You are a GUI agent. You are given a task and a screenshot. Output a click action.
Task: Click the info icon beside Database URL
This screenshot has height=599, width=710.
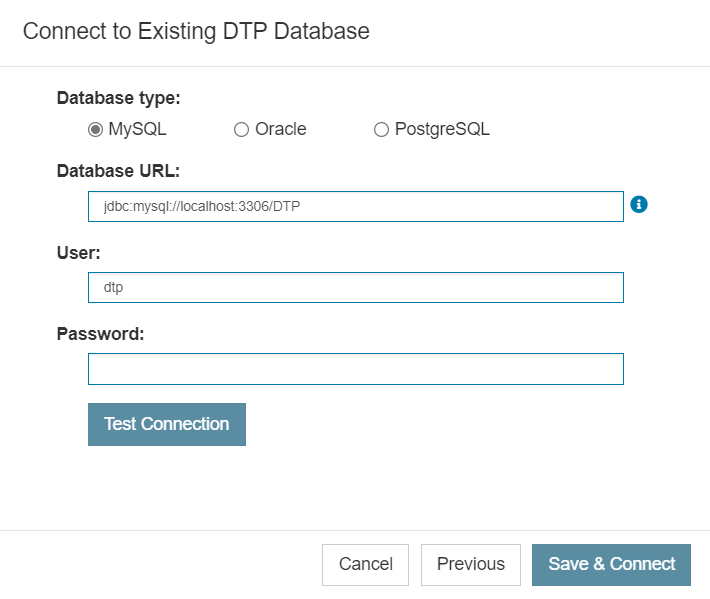[638, 205]
